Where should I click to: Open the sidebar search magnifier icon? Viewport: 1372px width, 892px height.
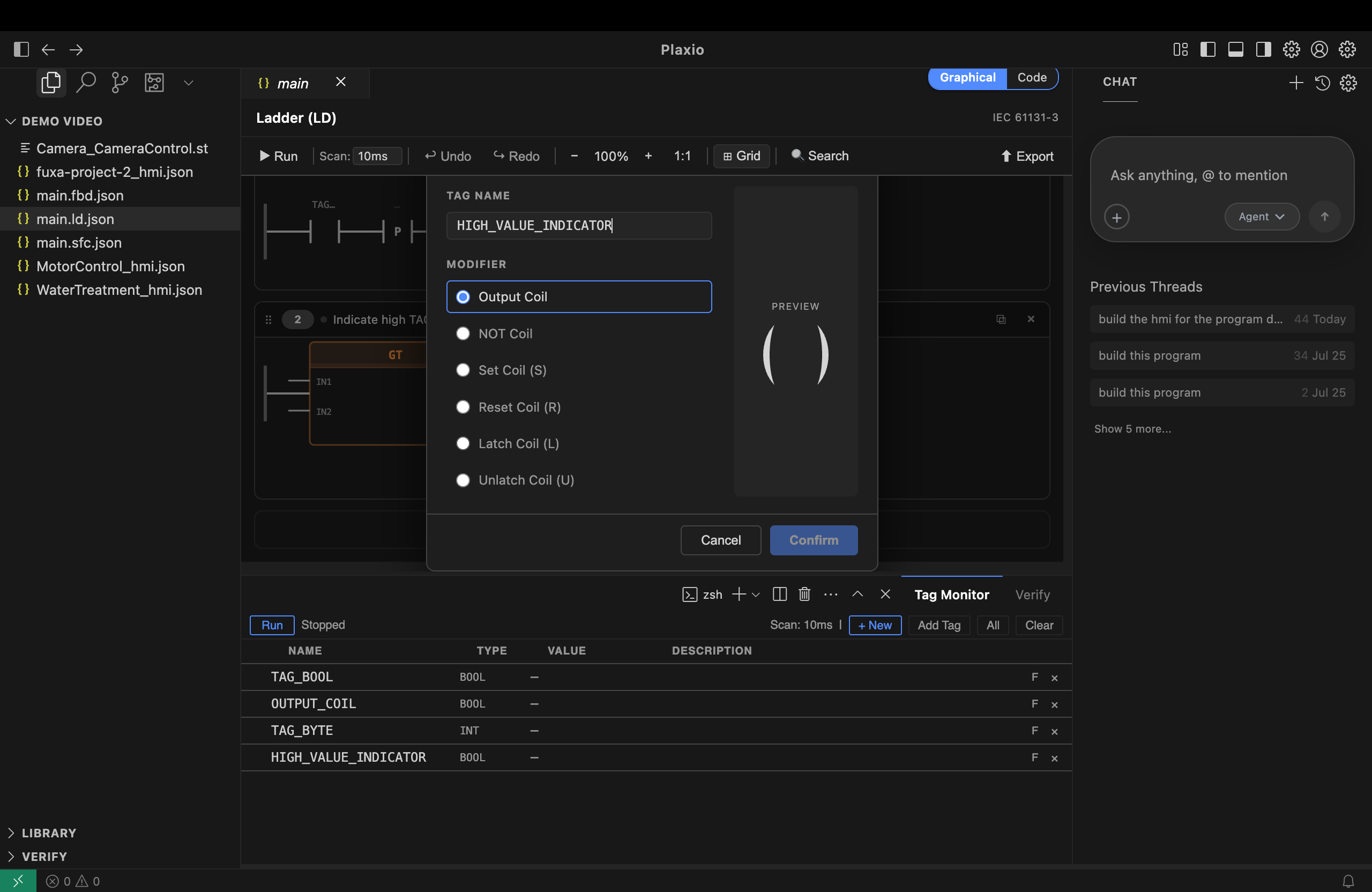(x=86, y=83)
